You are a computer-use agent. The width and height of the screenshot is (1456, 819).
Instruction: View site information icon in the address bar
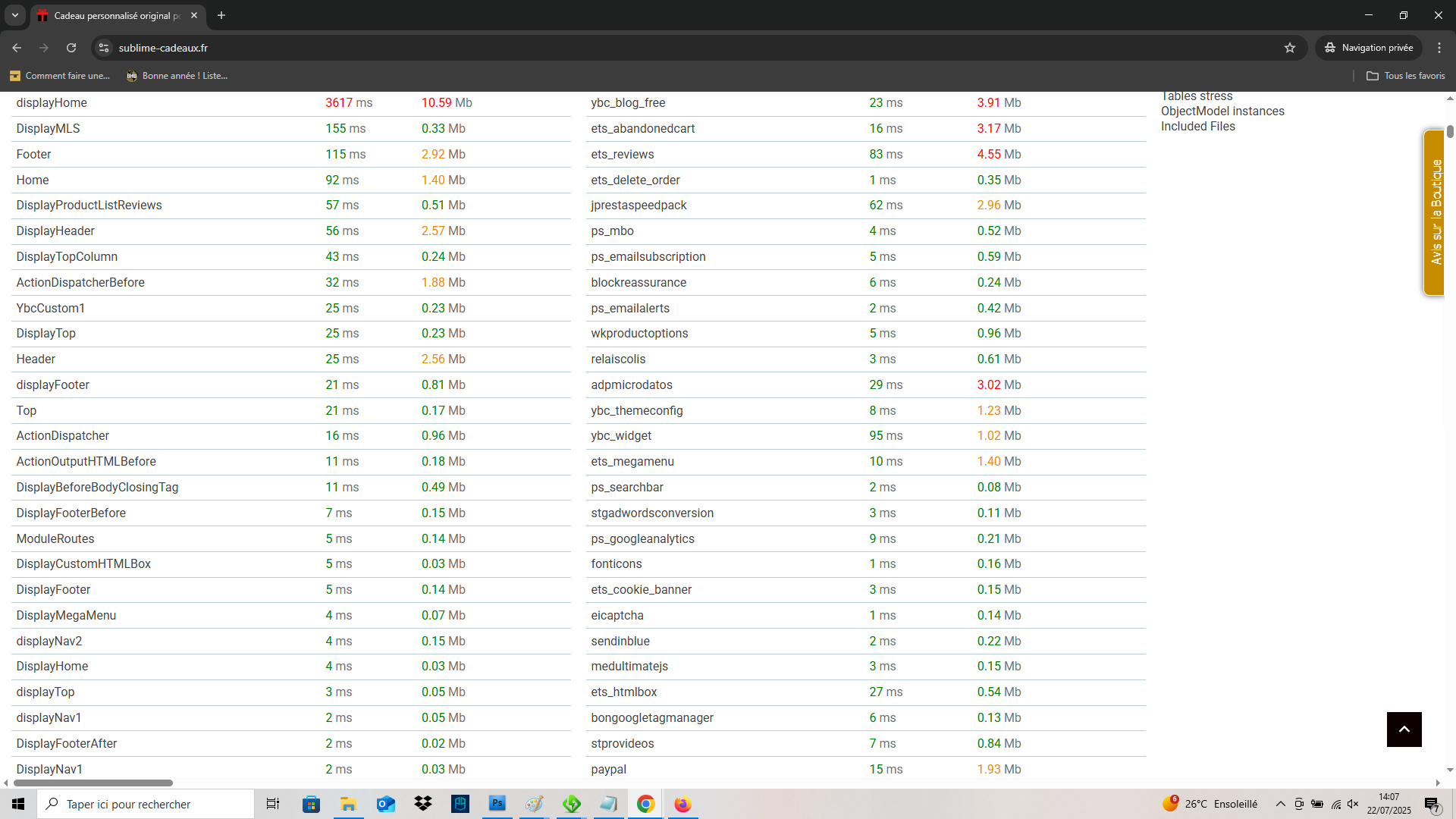coord(104,48)
